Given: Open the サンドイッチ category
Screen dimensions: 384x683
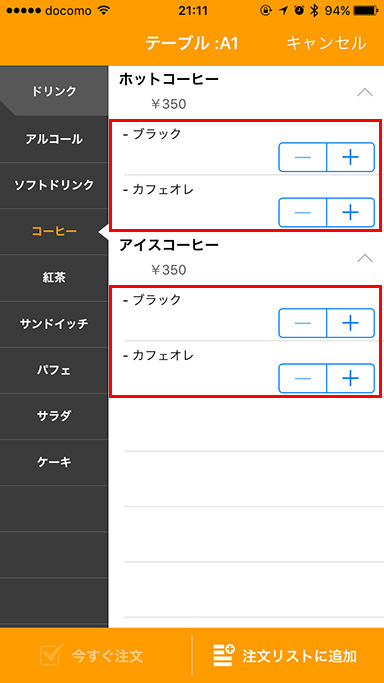Looking at the screenshot, I should 54,324.
